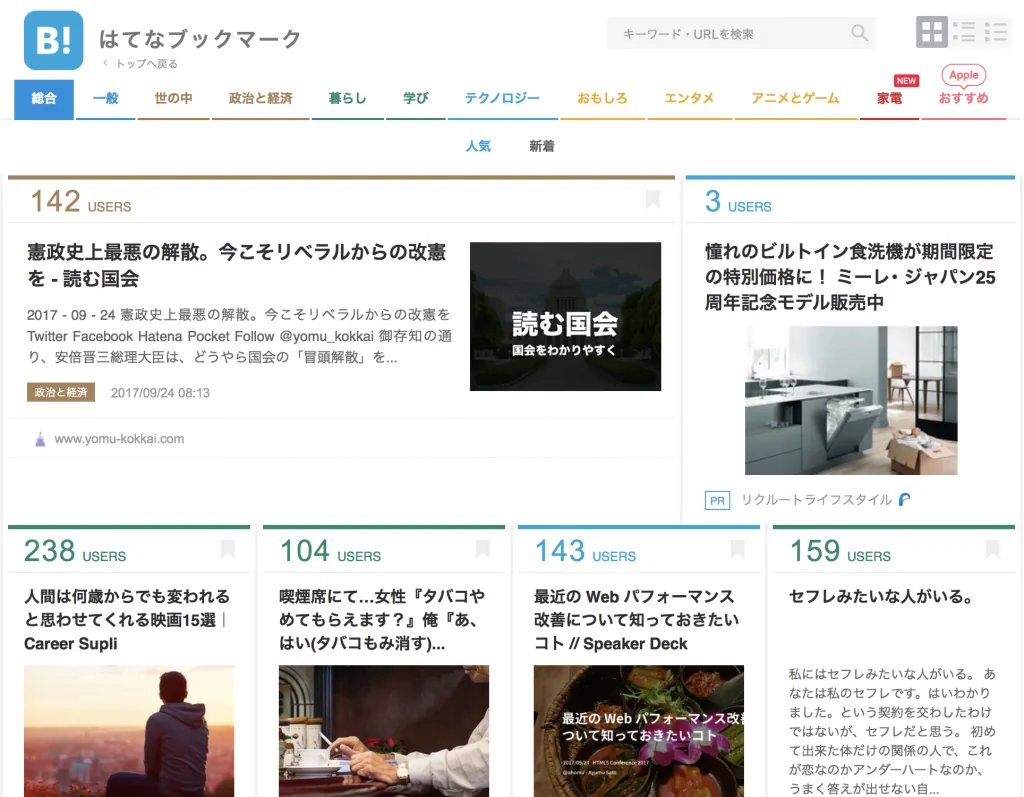Click the 143 USERS count
1024x797 pixels.
(585, 551)
